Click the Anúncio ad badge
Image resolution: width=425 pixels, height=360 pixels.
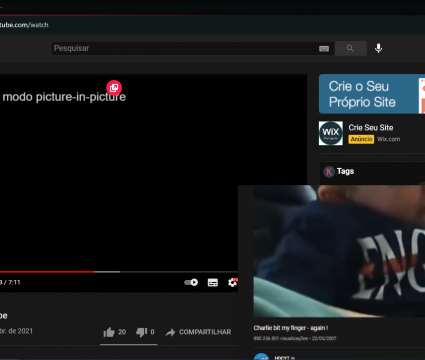[x=361, y=139]
